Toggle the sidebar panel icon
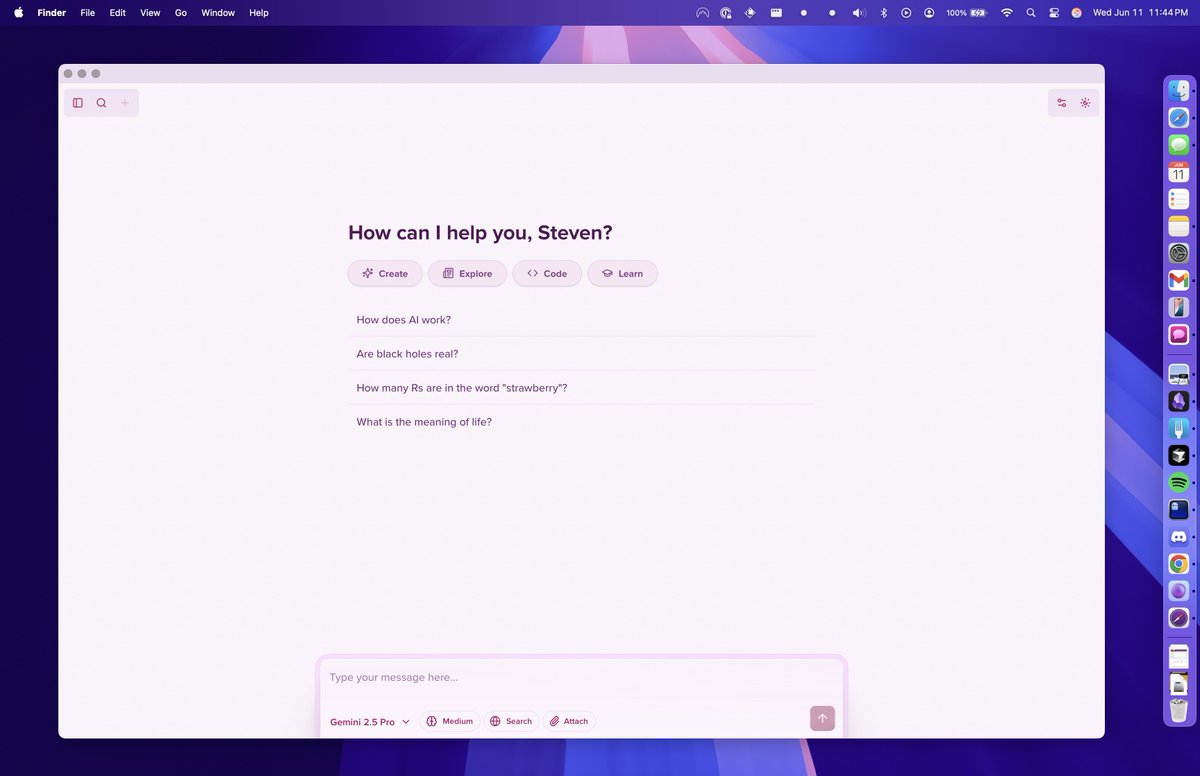Viewport: 1200px width, 776px height. (78, 103)
